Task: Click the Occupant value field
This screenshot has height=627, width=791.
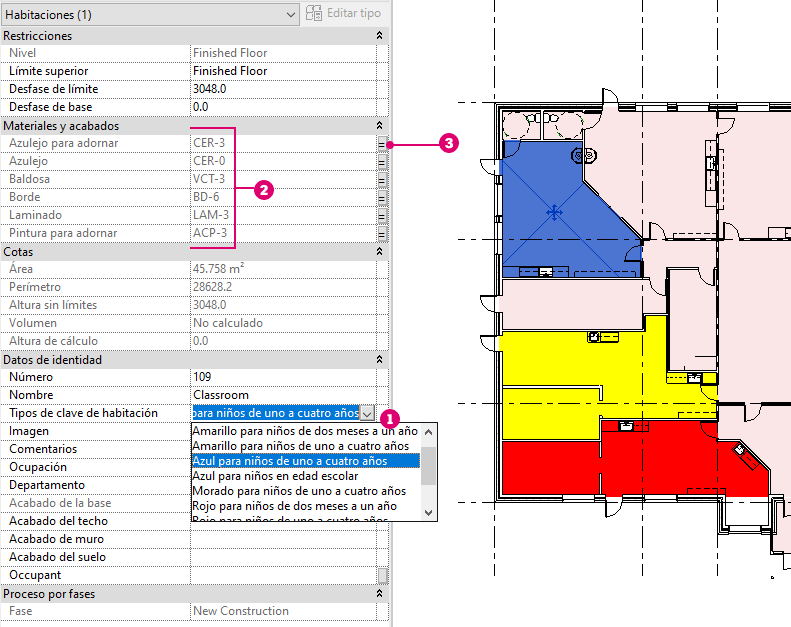Action: pos(283,575)
